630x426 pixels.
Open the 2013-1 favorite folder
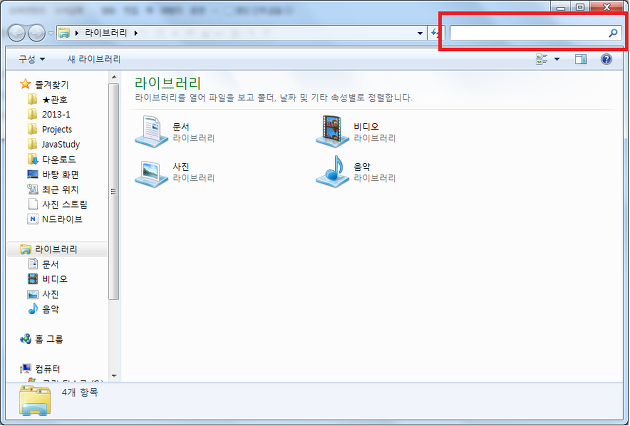click(x=56, y=115)
